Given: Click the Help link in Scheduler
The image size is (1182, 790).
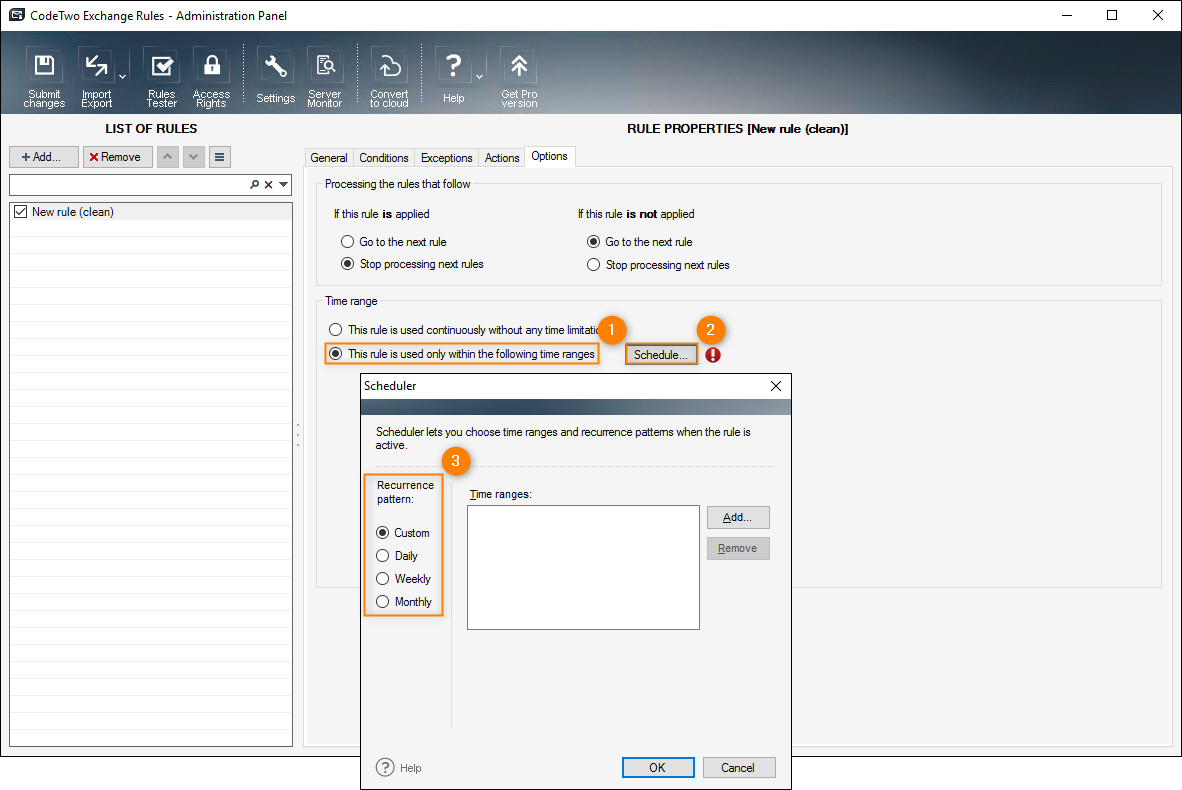Looking at the screenshot, I should [411, 768].
